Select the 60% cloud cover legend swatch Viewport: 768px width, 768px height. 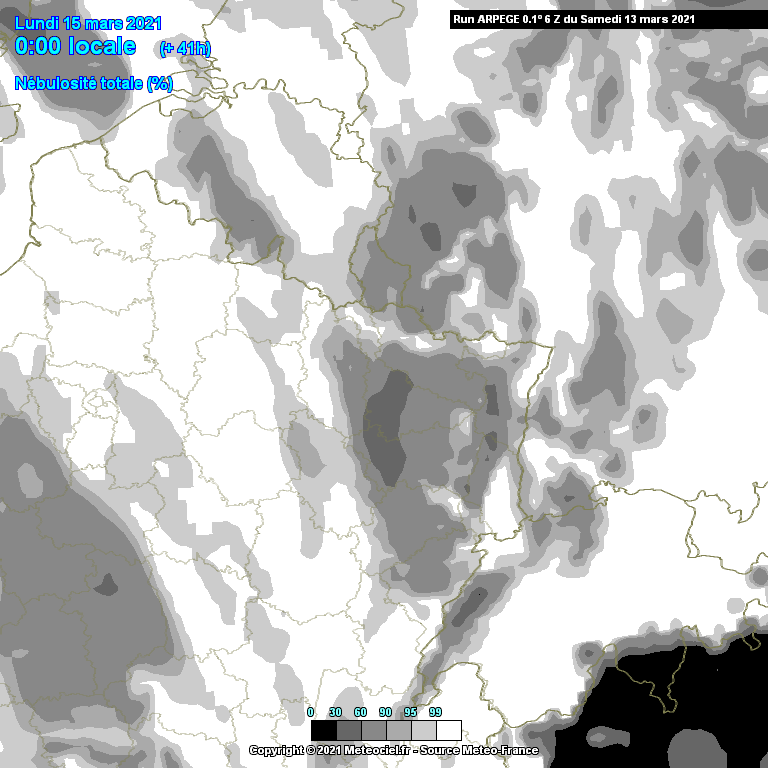pyautogui.click(x=373, y=730)
